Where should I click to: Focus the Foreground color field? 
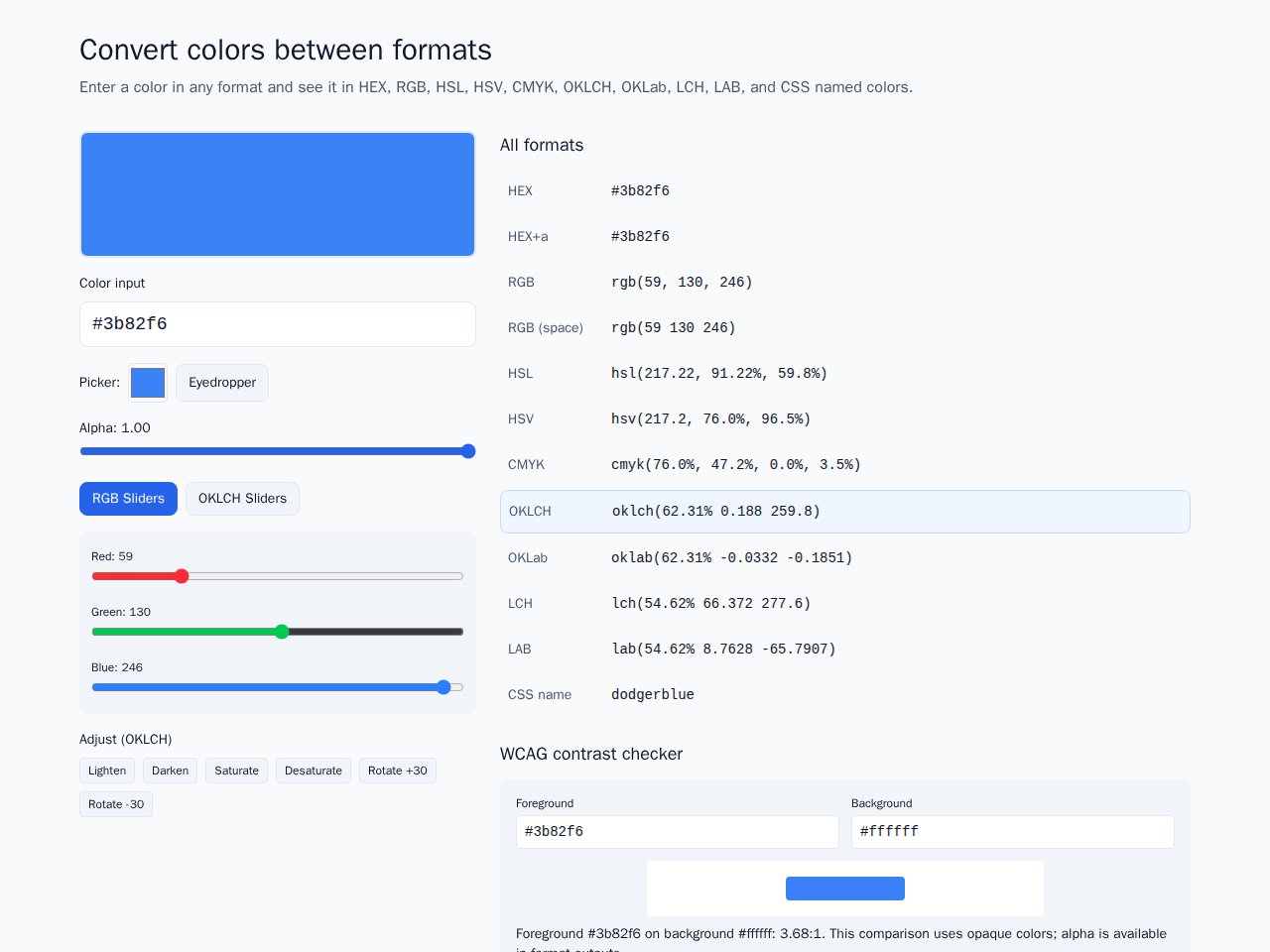click(x=678, y=832)
